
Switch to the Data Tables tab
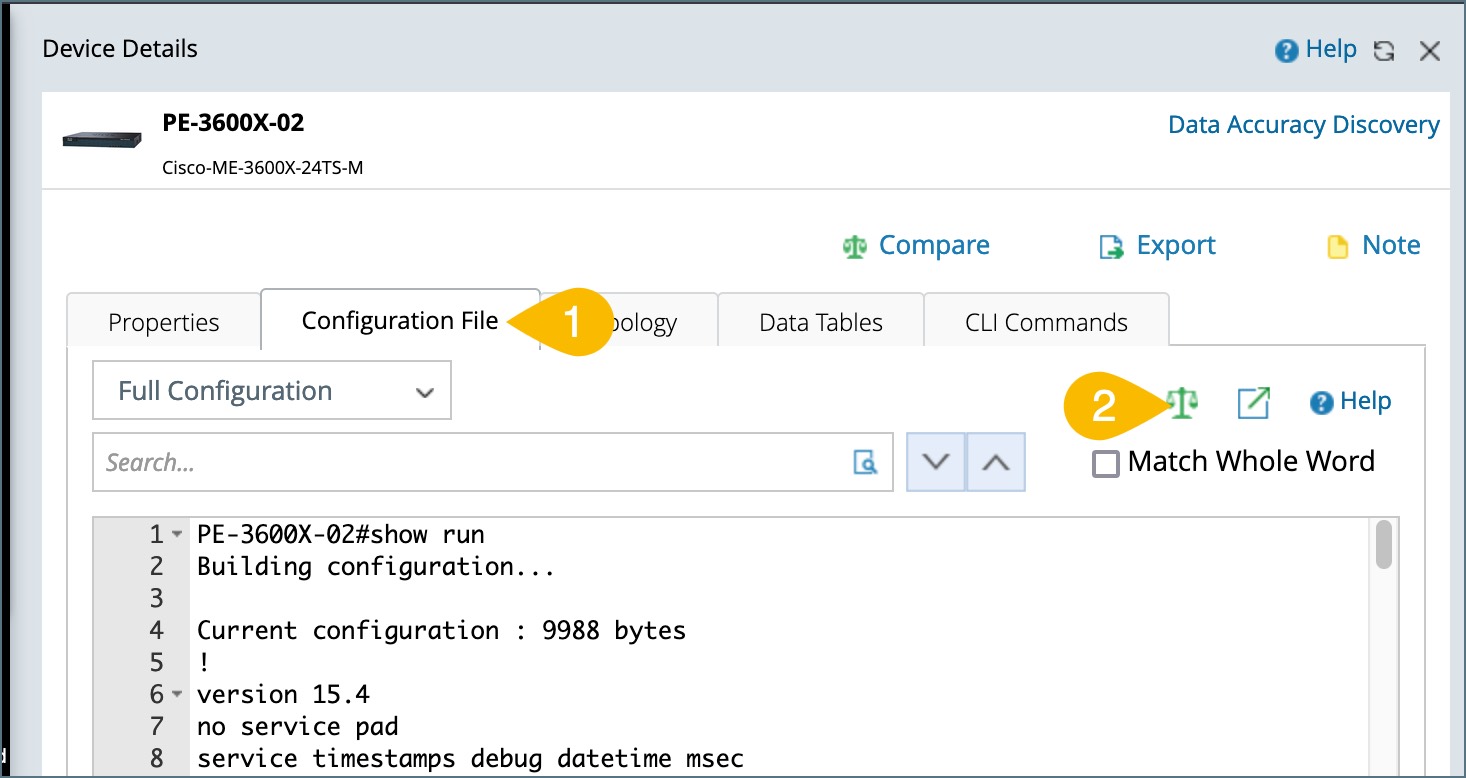(821, 323)
